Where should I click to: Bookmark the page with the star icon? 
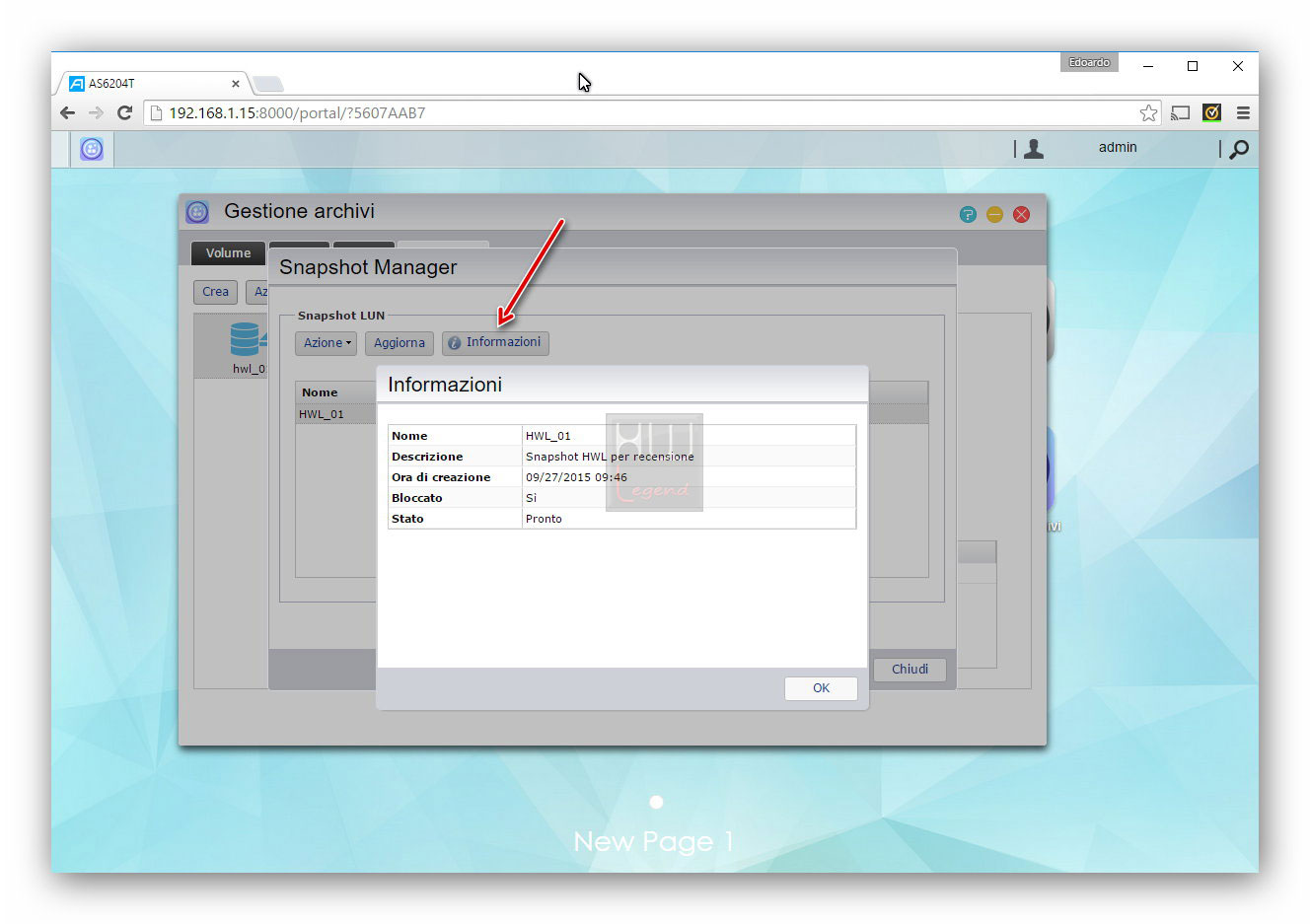tap(1148, 113)
